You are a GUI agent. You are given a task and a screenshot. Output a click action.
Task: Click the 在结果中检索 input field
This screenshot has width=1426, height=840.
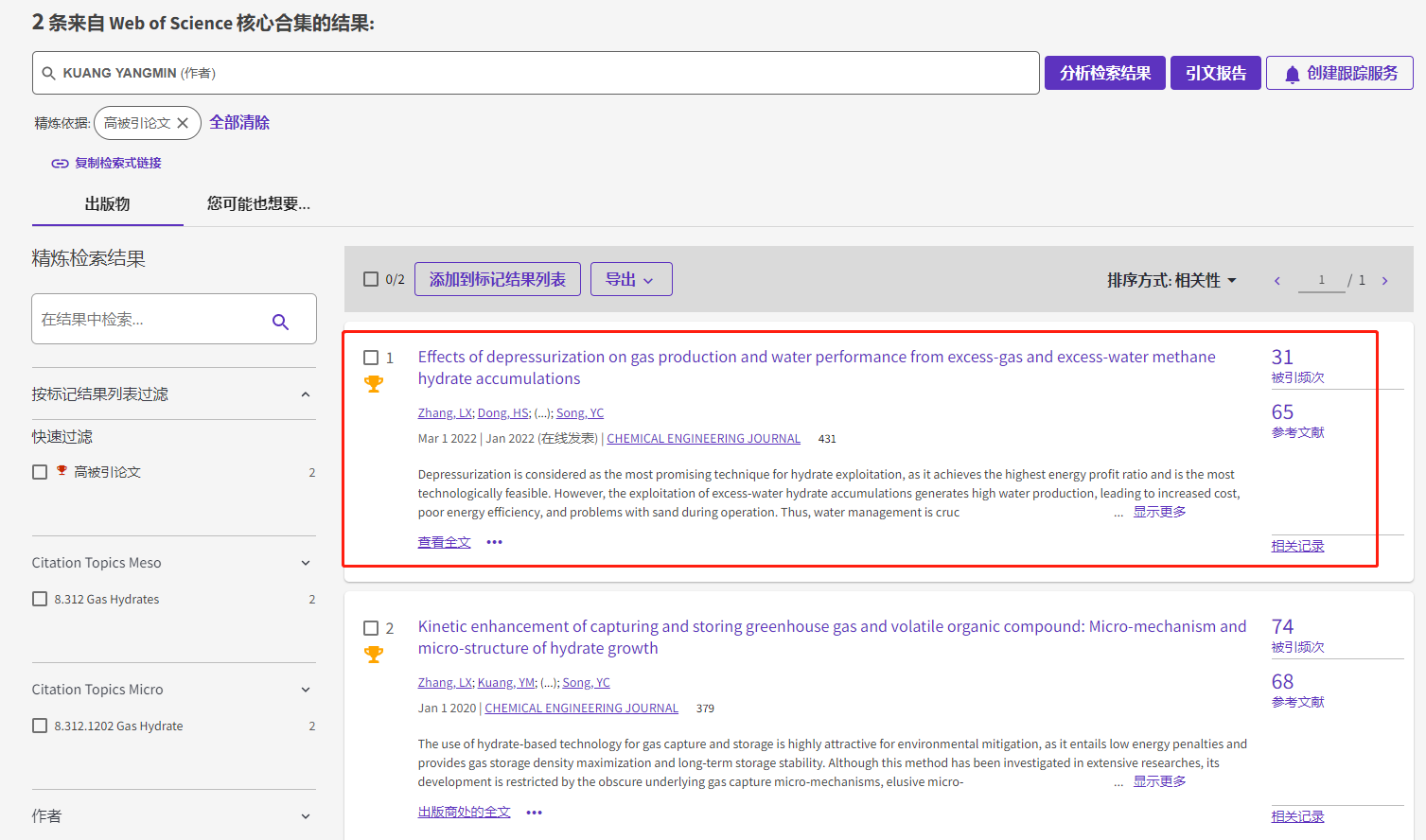point(151,320)
